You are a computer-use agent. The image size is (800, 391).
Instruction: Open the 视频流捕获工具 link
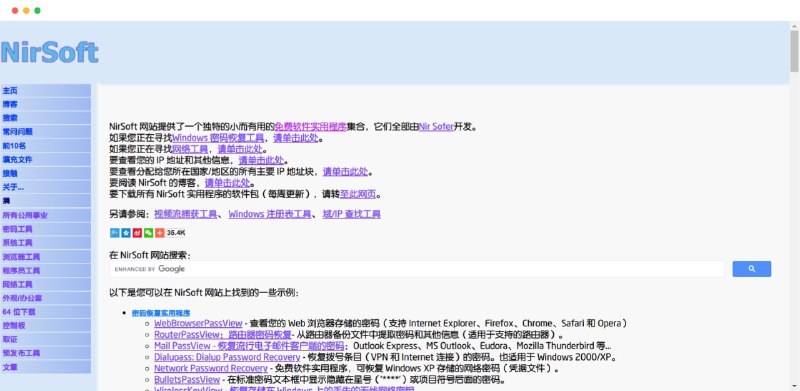(186, 214)
